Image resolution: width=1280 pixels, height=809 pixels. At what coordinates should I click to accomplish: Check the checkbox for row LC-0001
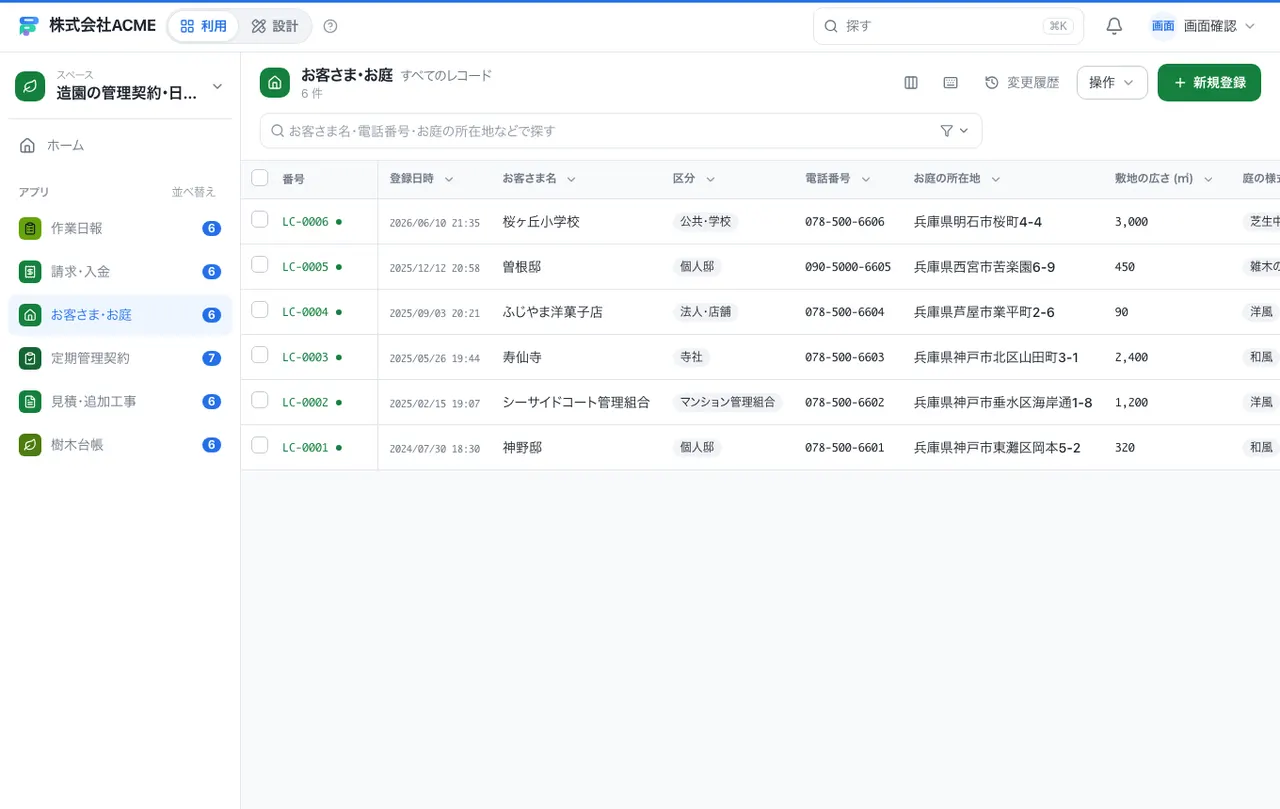click(260, 445)
